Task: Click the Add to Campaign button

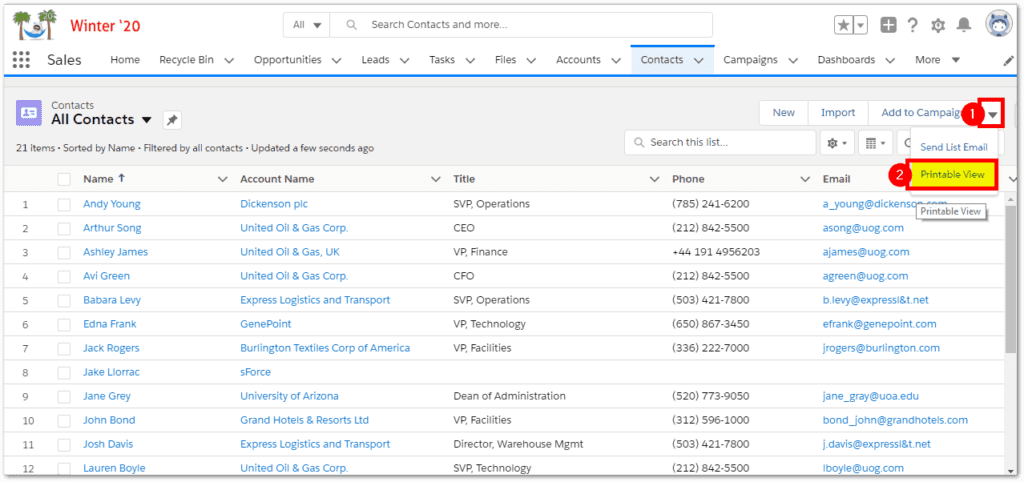Action: click(921, 112)
